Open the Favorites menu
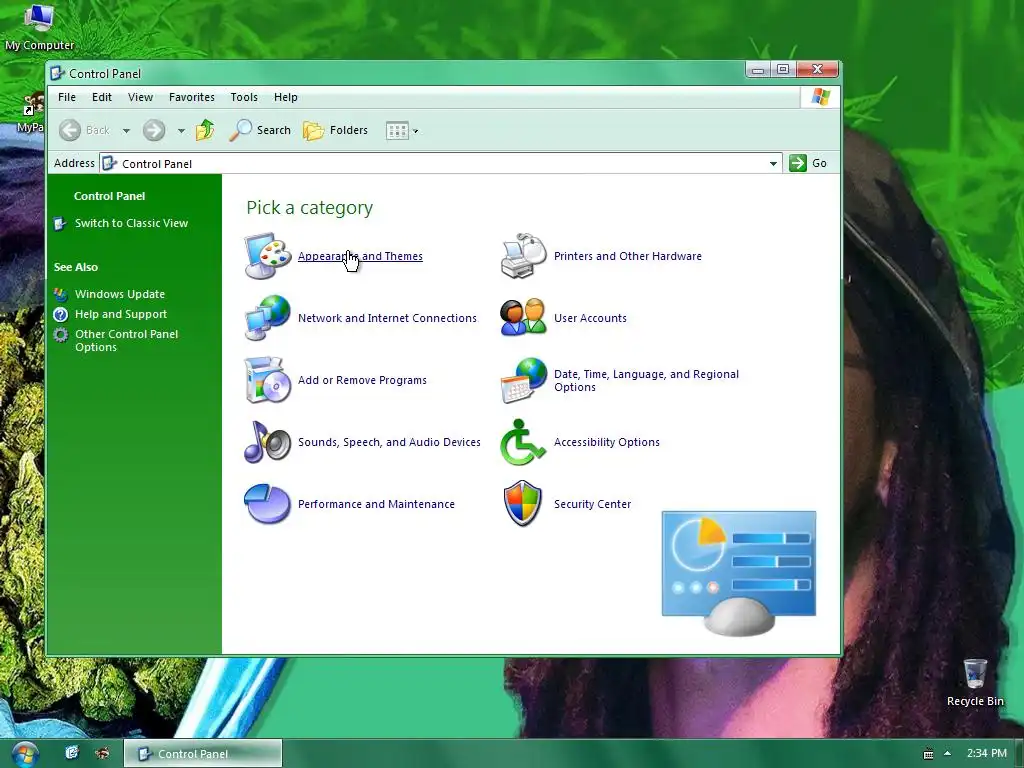 pyautogui.click(x=192, y=97)
